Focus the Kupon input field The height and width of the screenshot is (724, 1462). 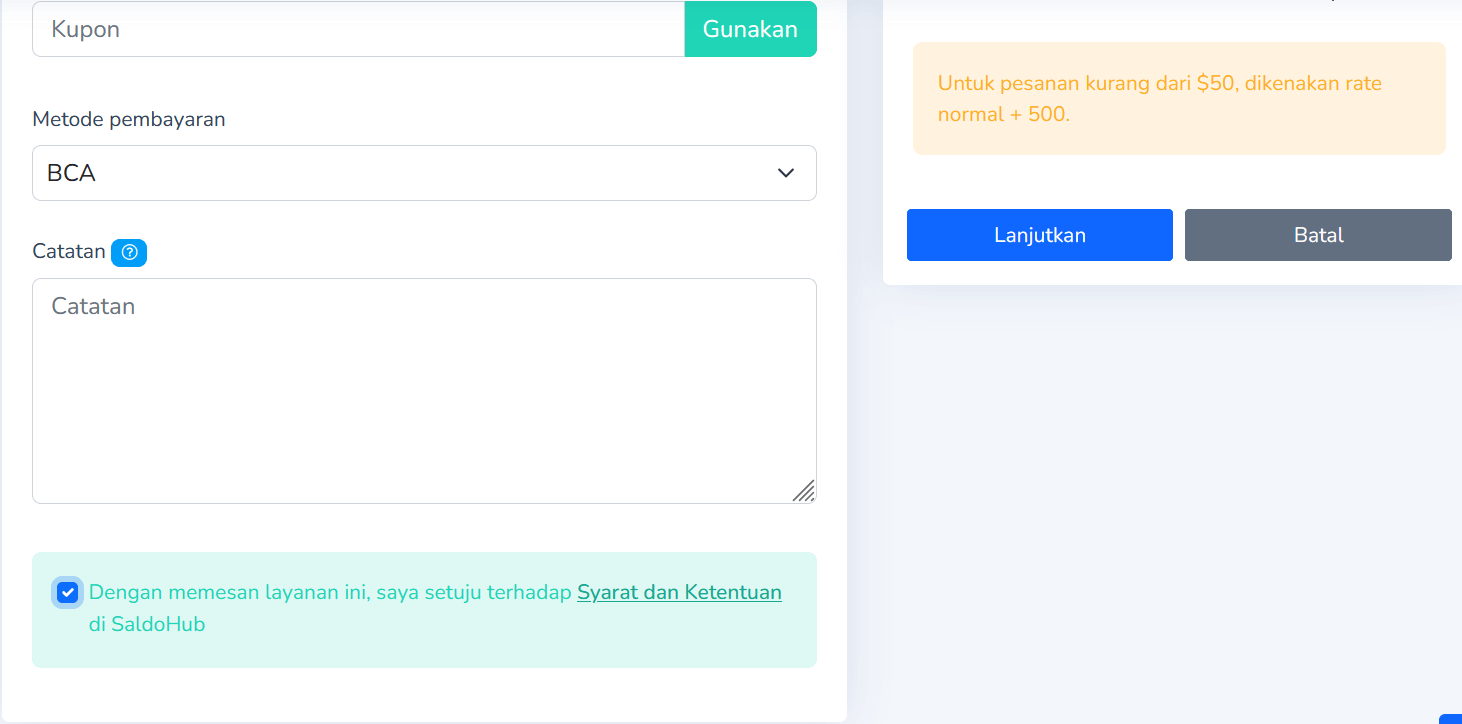coord(358,29)
